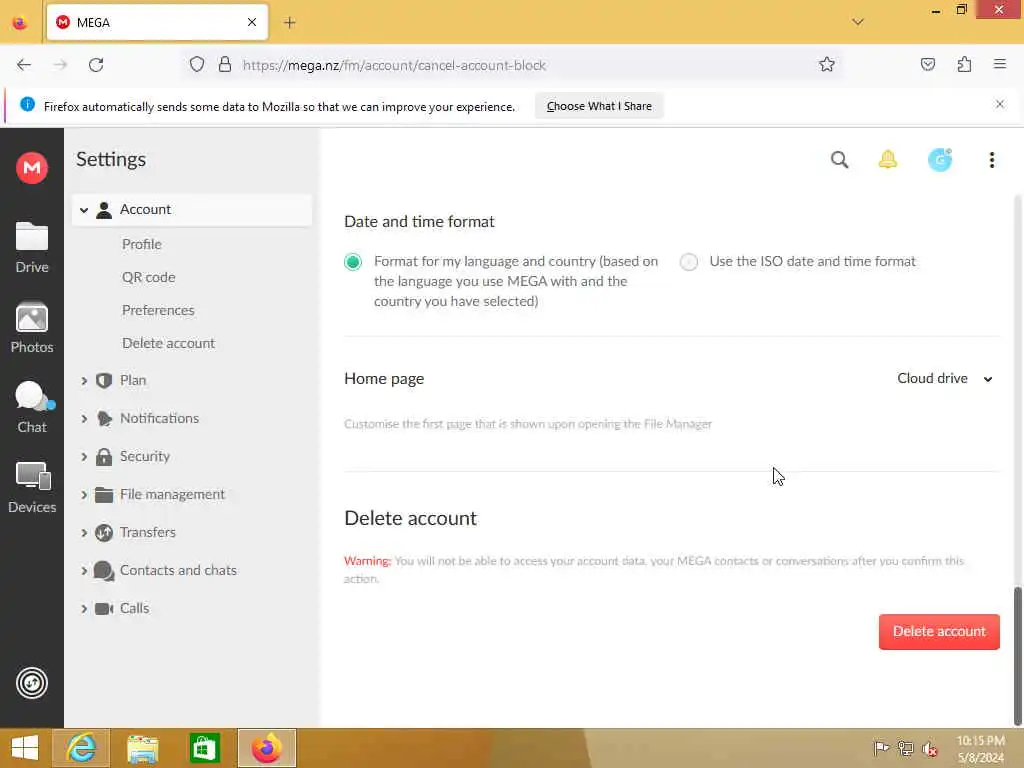Launch Internet Explorer from taskbar

(81, 748)
